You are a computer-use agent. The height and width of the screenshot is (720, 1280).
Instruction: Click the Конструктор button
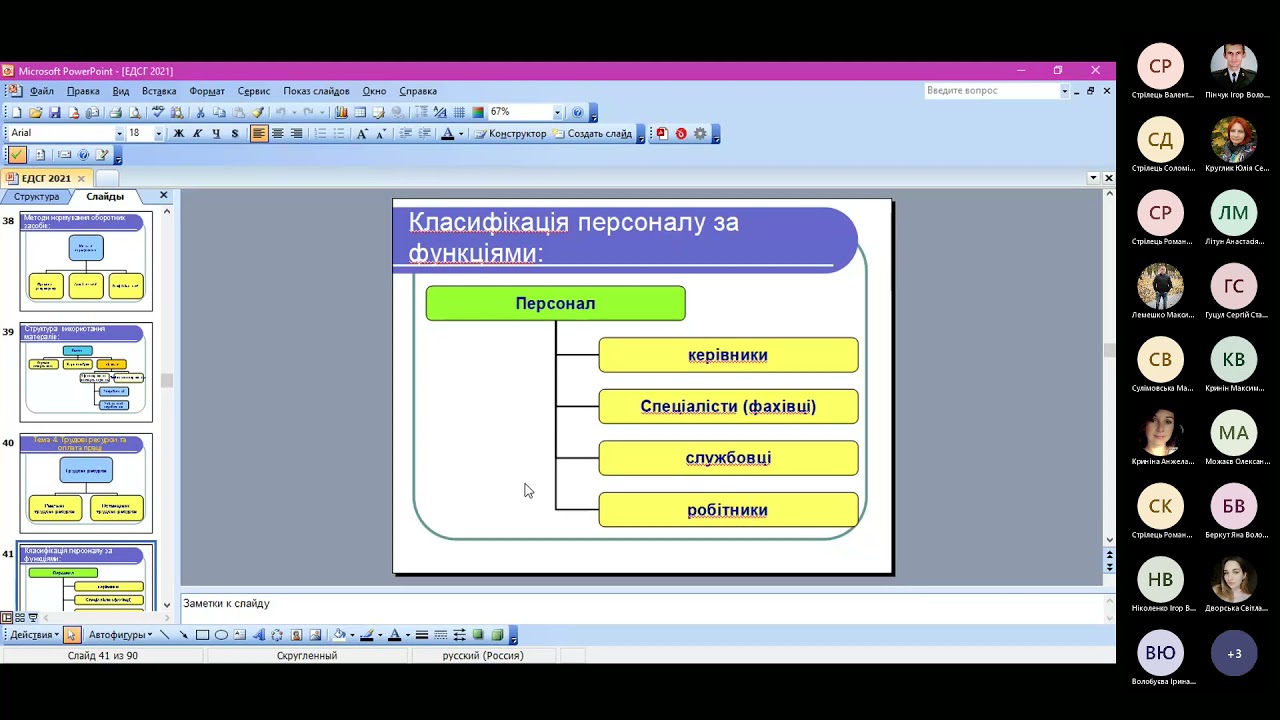(x=510, y=133)
